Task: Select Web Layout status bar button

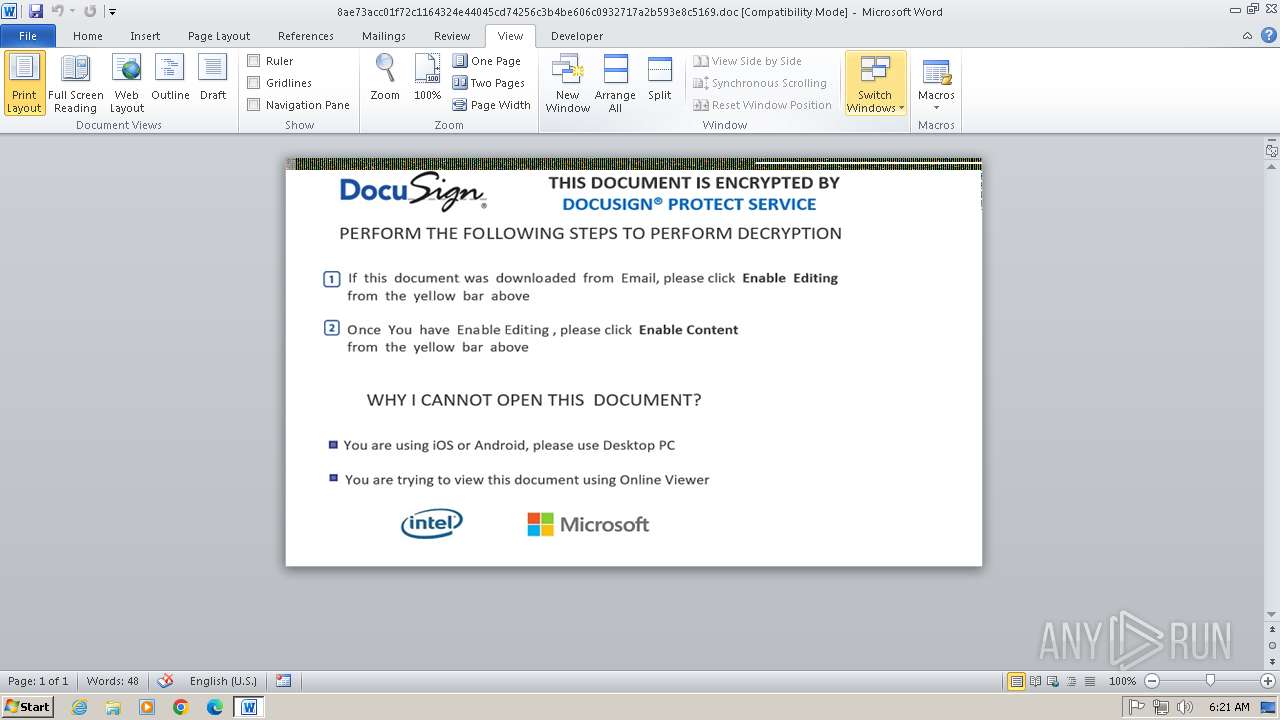Action: 1053,681
